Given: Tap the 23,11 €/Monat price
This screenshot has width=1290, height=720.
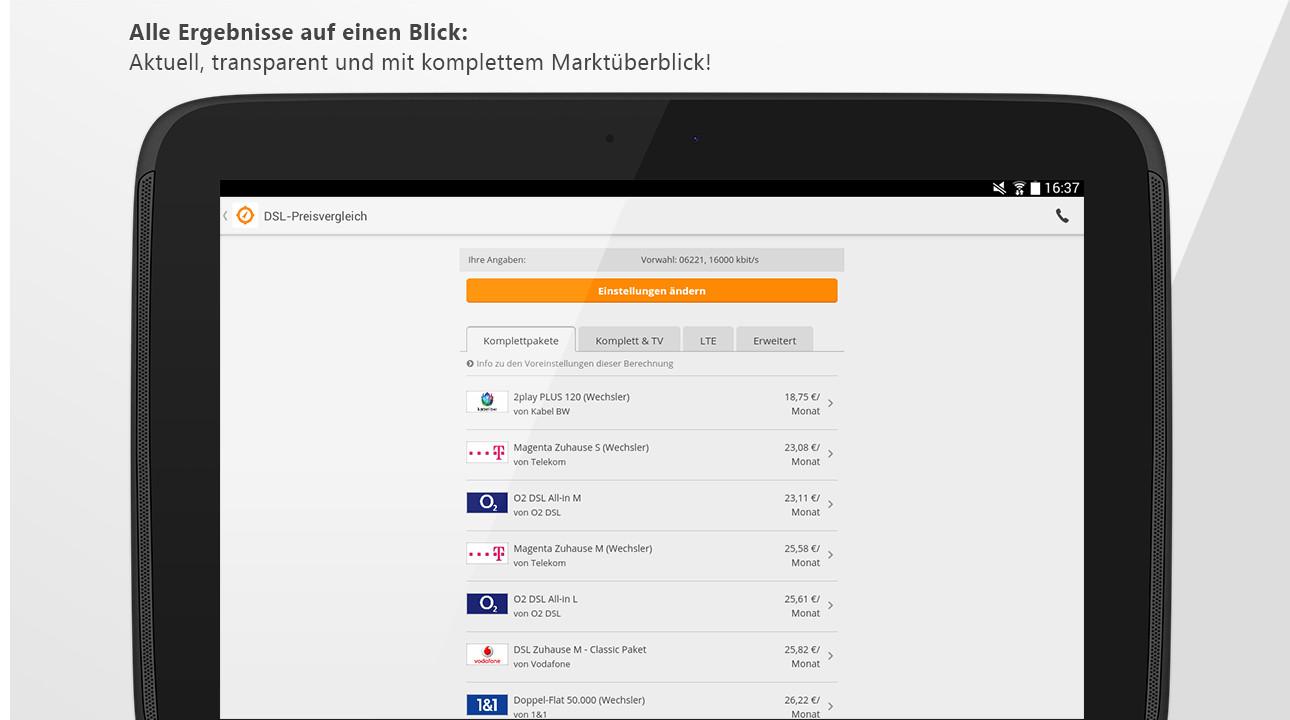Looking at the screenshot, I should (802, 505).
